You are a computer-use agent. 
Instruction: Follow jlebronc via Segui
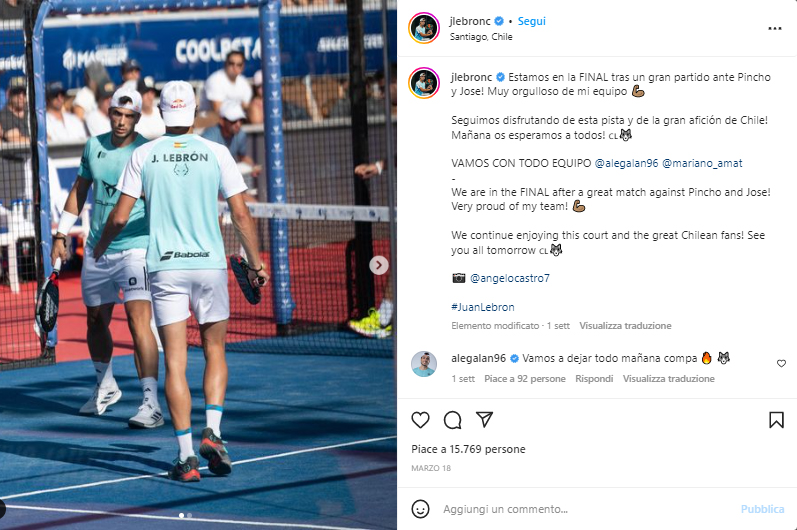[x=531, y=21]
